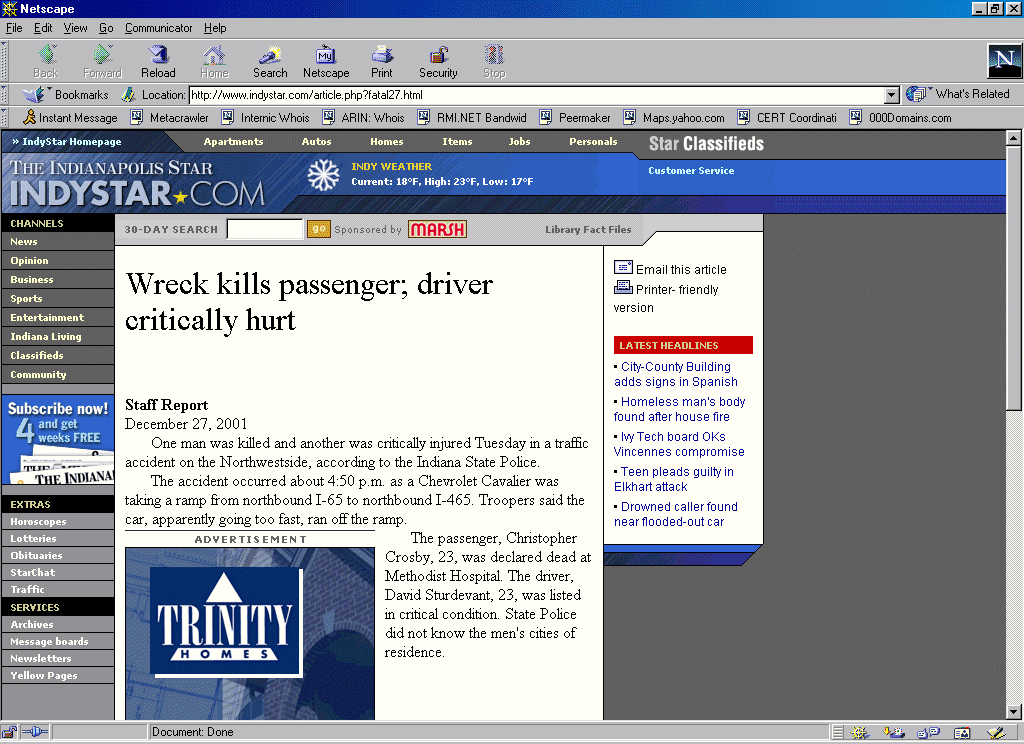Open Internic Whois bookmark
Image resolution: width=1024 pixels, height=744 pixels.
point(265,118)
